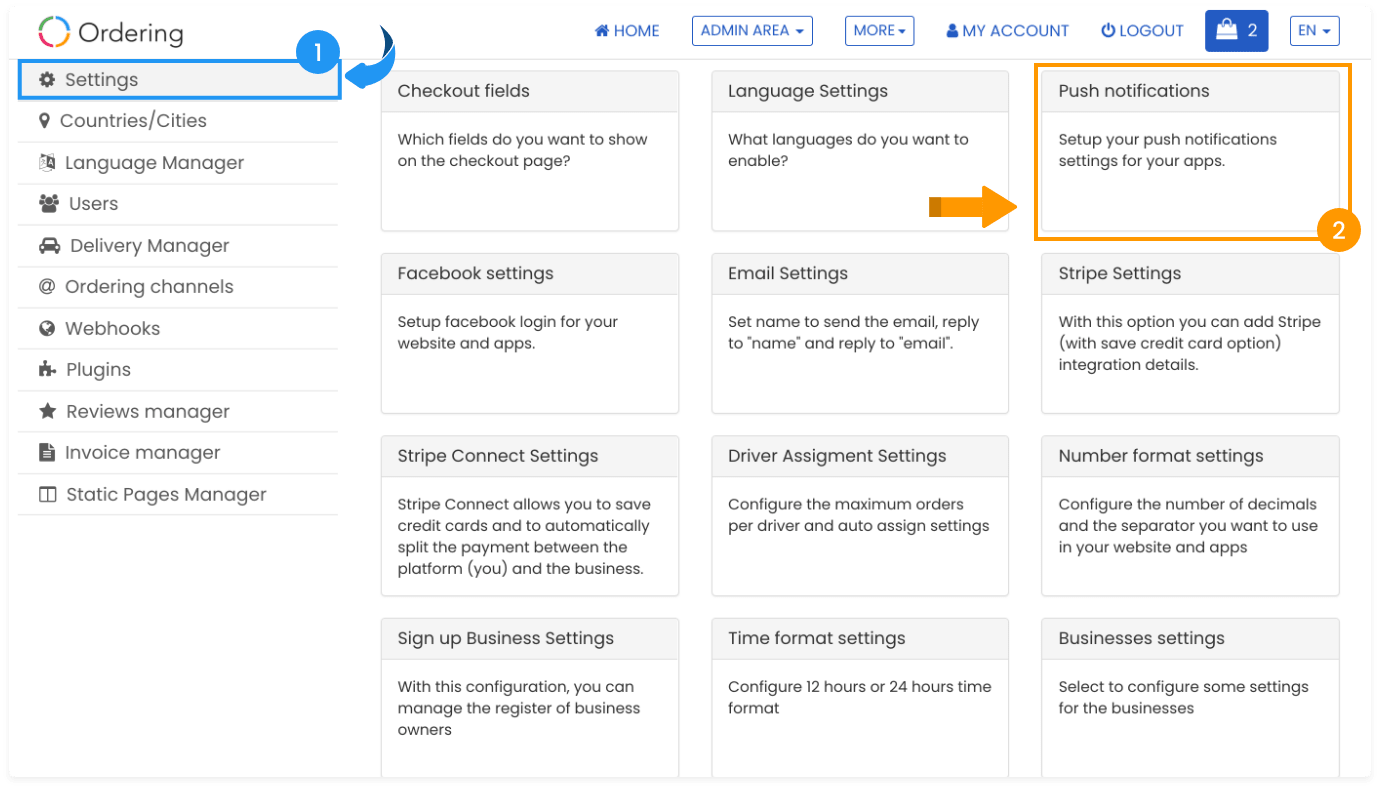Click text 'What languages do you want to enable?'
1380x789 pixels.
click(x=848, y=150)
